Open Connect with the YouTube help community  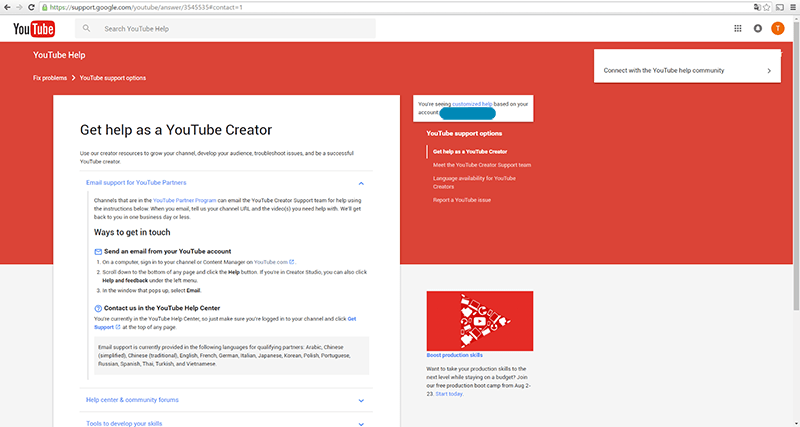pos(687,66)
